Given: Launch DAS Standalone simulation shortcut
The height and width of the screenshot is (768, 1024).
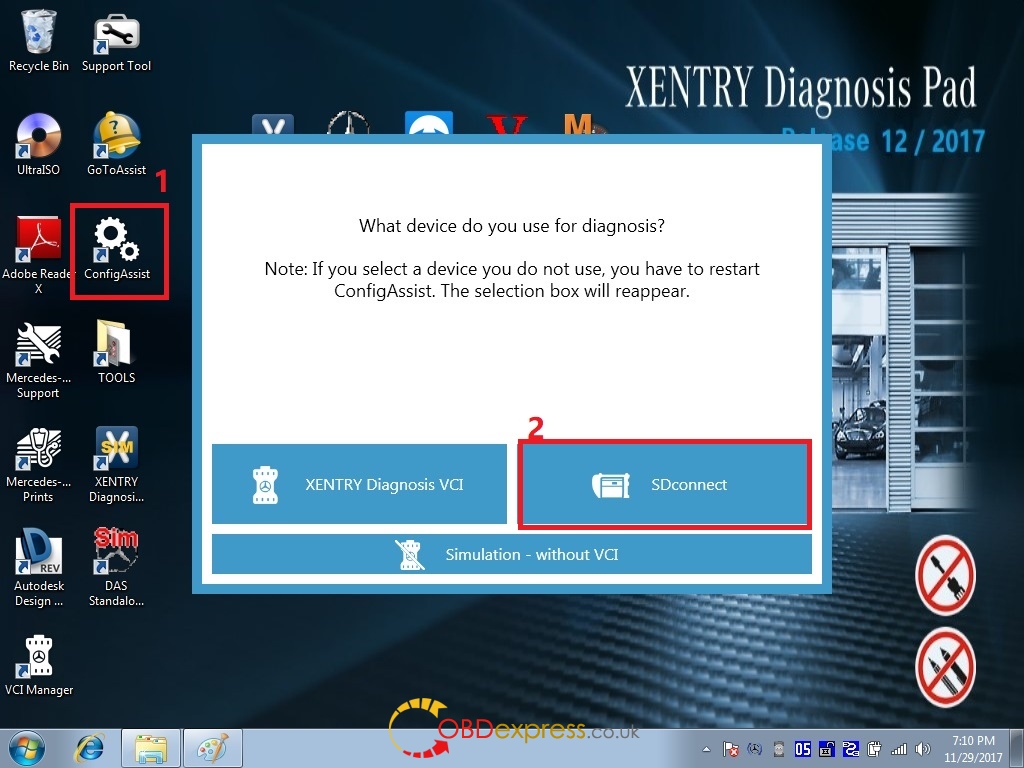Looking at the screenshot, I should pos(117,558).
